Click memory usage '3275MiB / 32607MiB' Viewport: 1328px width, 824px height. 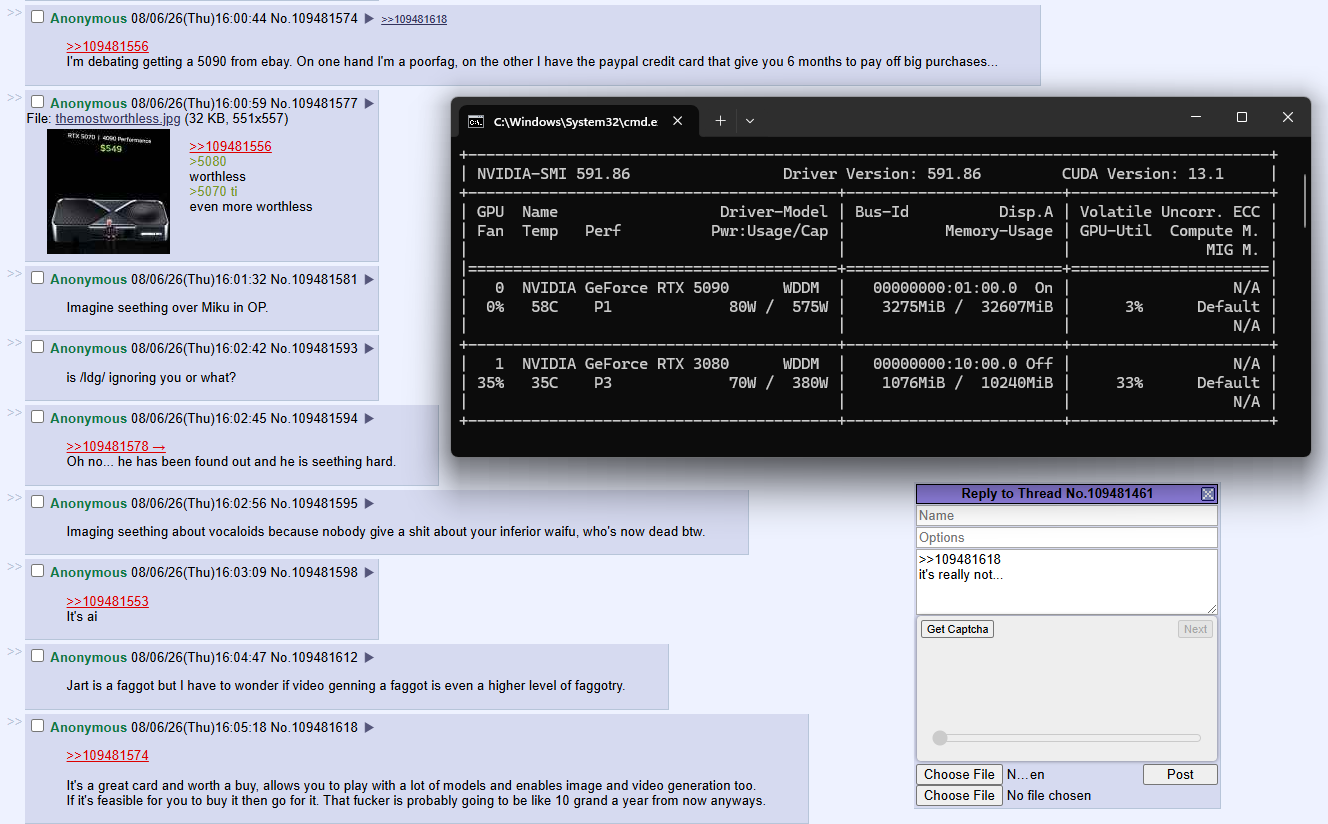967,307
